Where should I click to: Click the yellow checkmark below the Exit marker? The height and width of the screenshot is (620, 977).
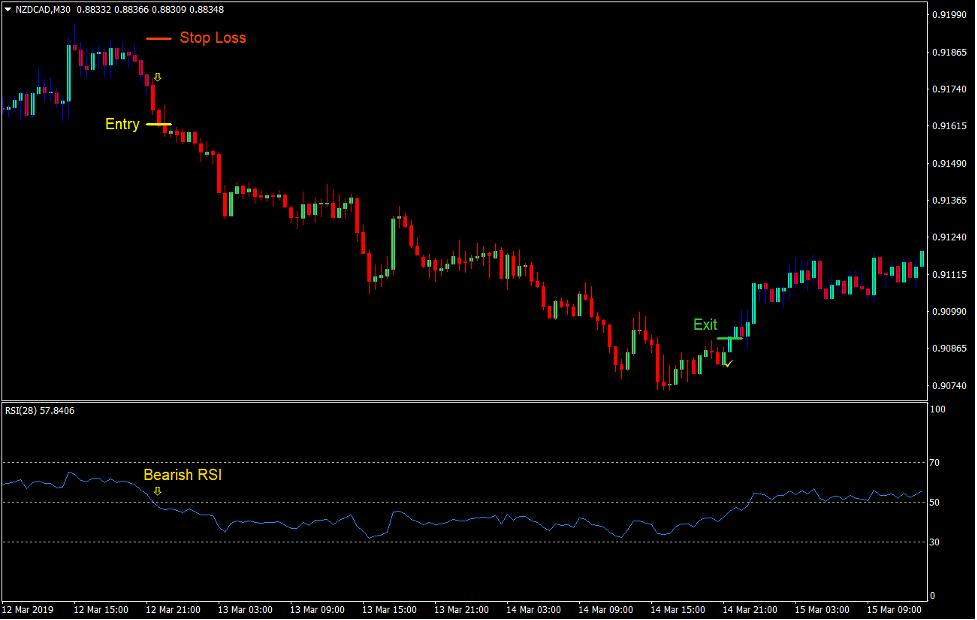tap(728, 364)
